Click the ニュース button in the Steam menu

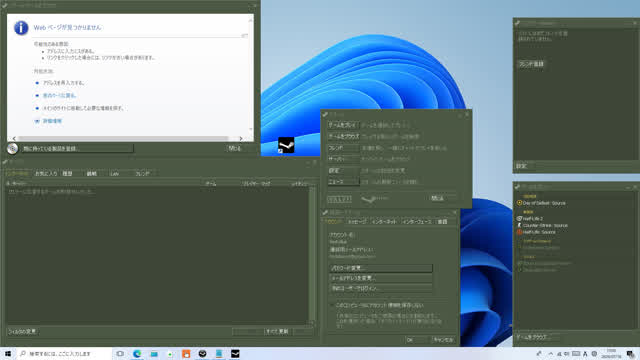[x=343, y=182]
